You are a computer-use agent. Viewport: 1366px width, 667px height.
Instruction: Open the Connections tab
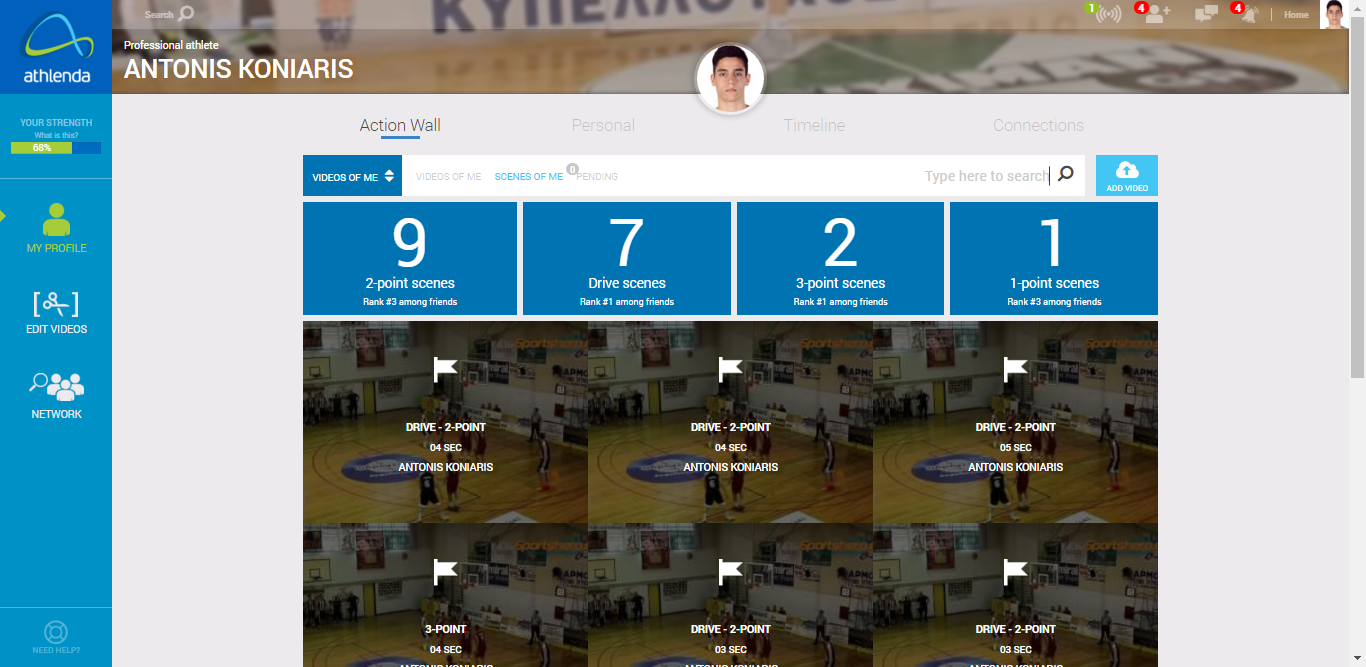[1038, 125]
